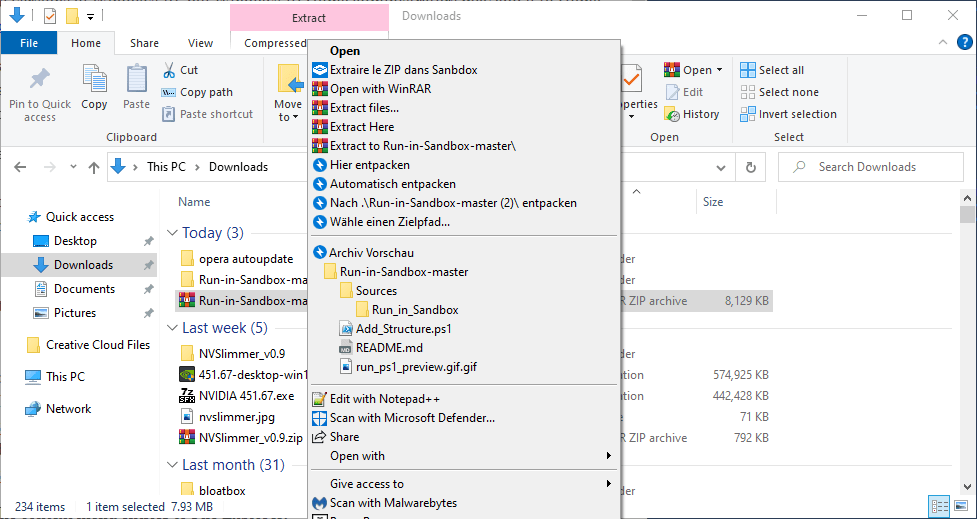The height and width of the screenshot is (519, 977).
Task: Select the Extract contextual tab
Action: 309,18
